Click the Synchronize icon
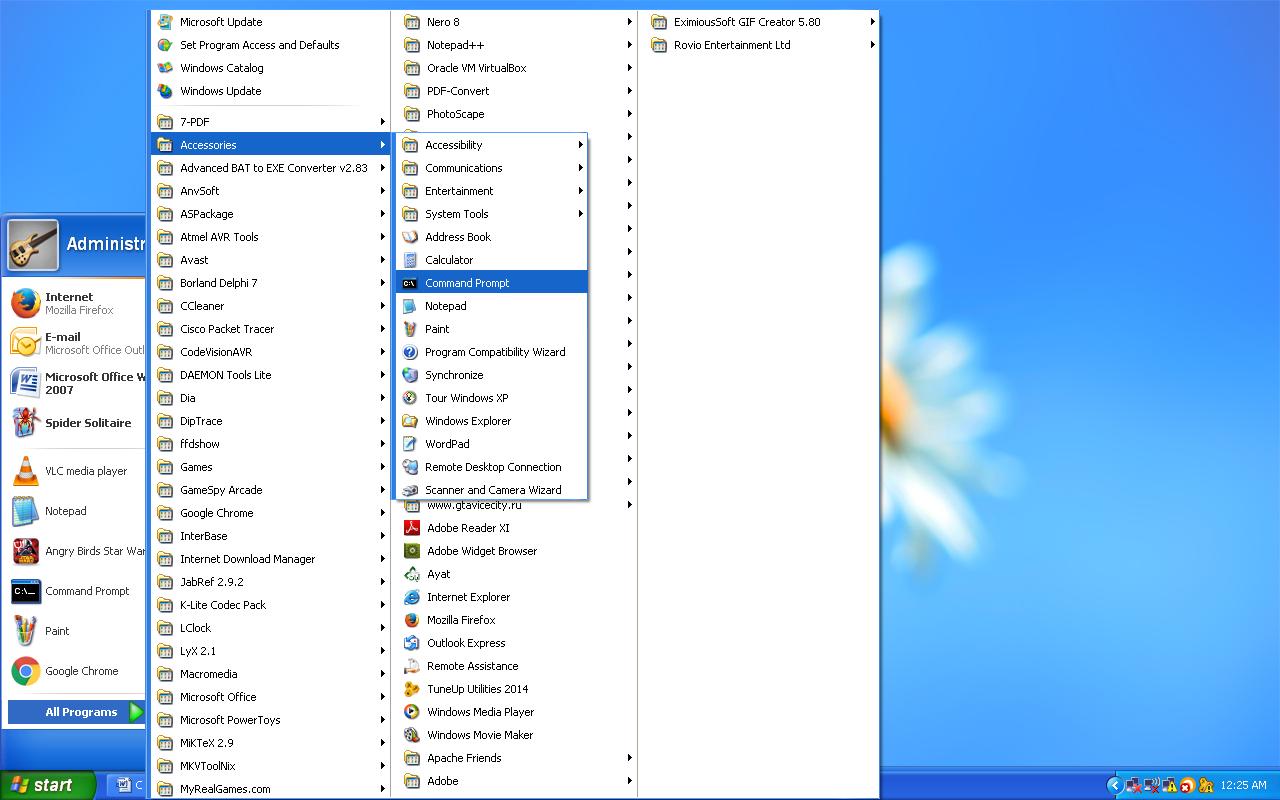Viewport: 1280px width, 800px height. pyautogui.click(x=410, y=375)
